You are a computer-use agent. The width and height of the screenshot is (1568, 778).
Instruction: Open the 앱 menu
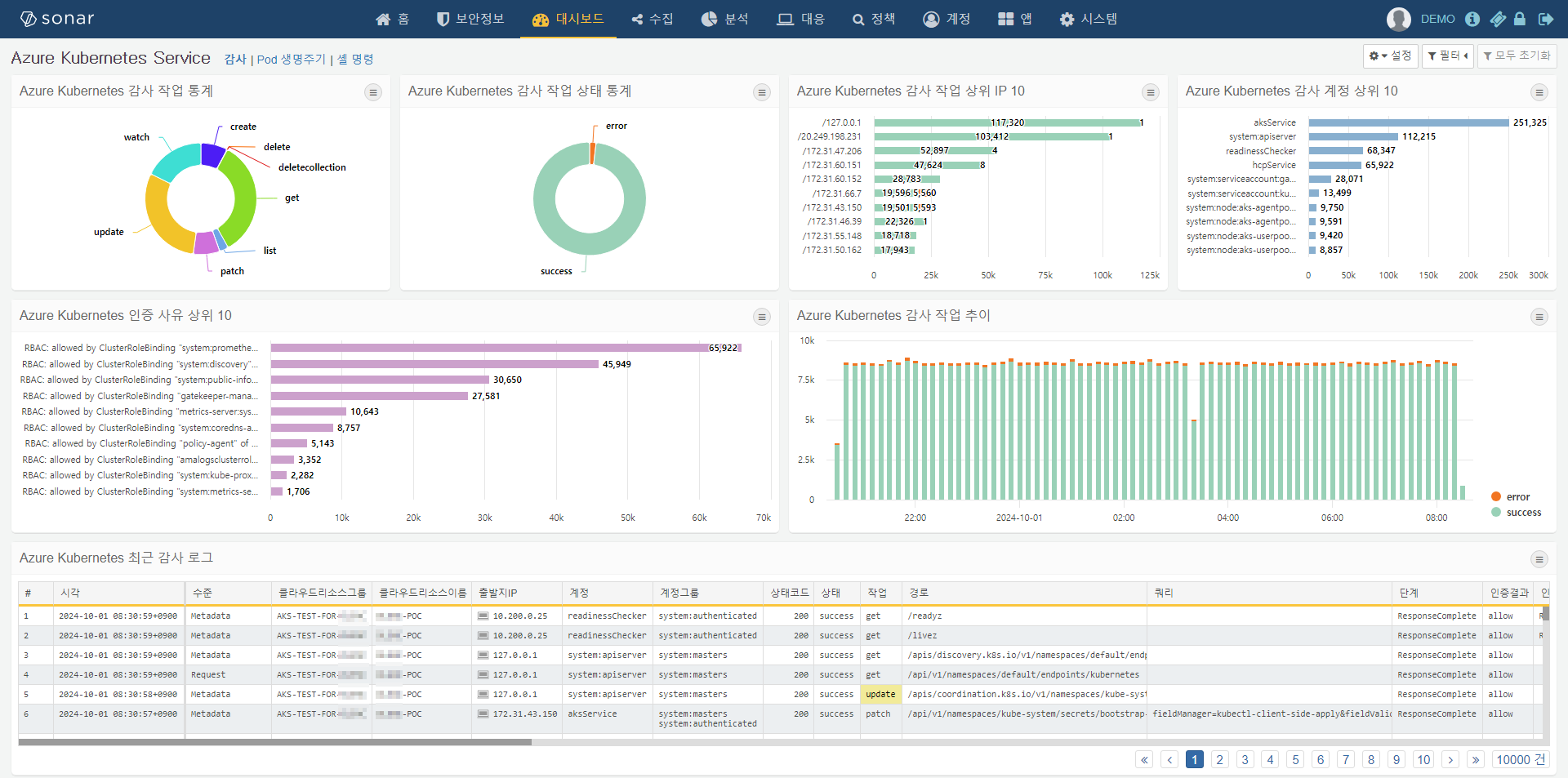point(1015,19)
